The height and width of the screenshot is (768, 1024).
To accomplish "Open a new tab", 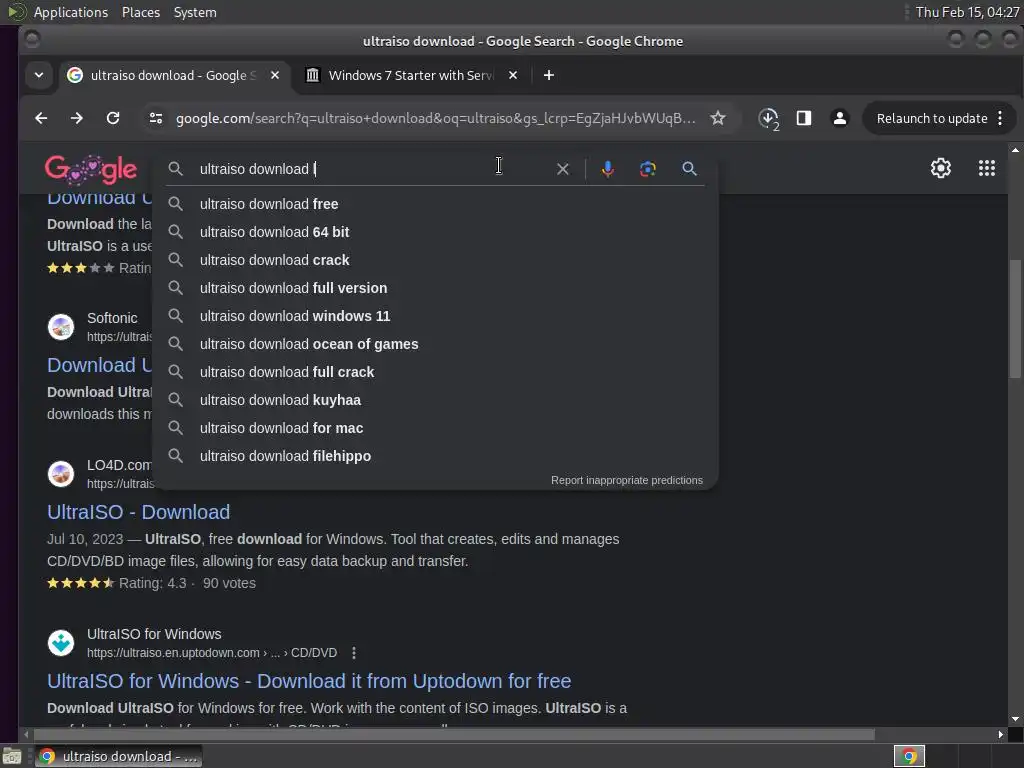I will pos(549,75).
